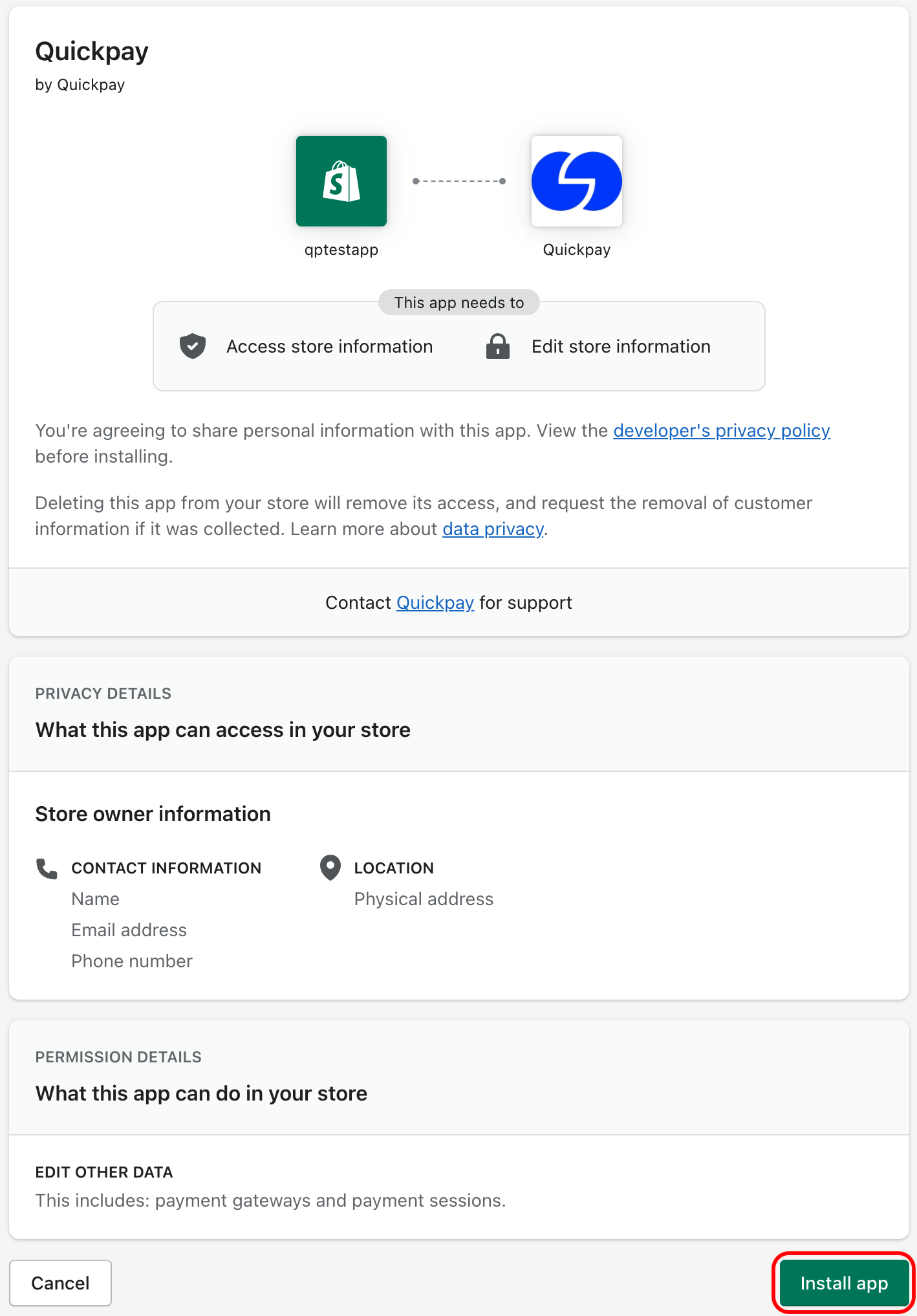
Task: Select the Access store information text
Action: [330, 346]
